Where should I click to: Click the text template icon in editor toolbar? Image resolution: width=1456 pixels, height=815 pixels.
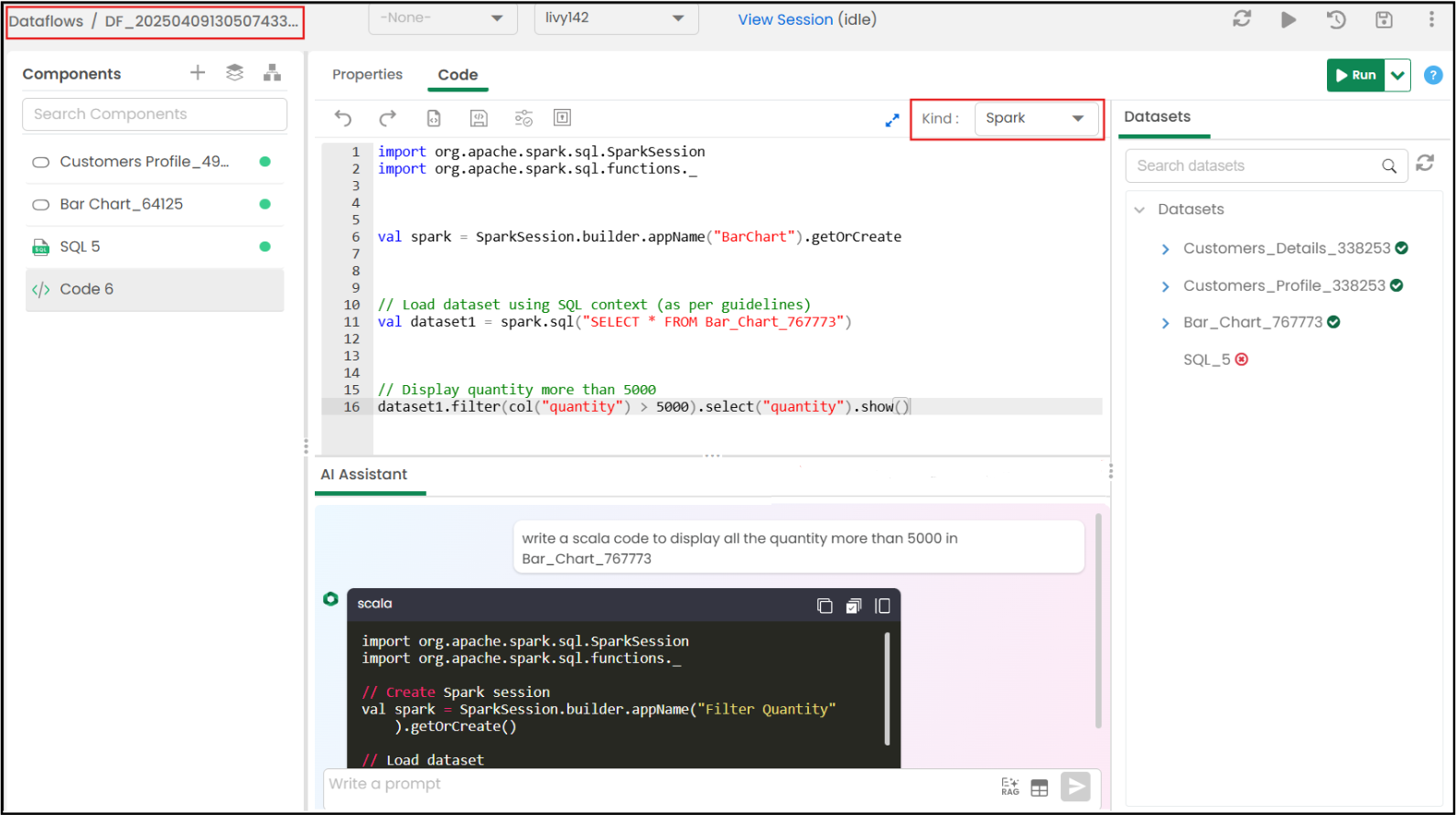tap(562, 117)
